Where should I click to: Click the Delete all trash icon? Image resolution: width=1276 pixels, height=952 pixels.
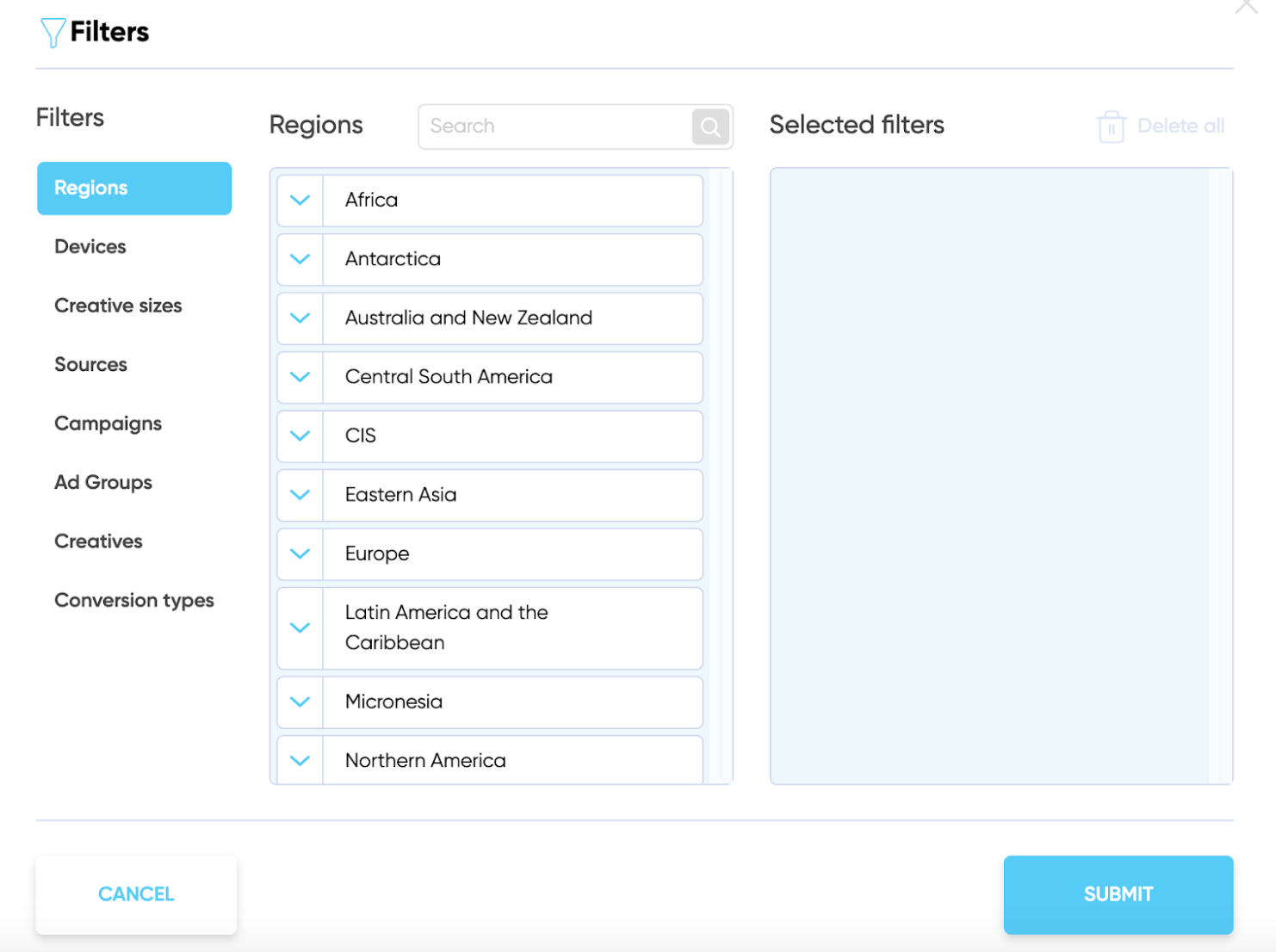pyautogui.click(x=1111, y=127)
